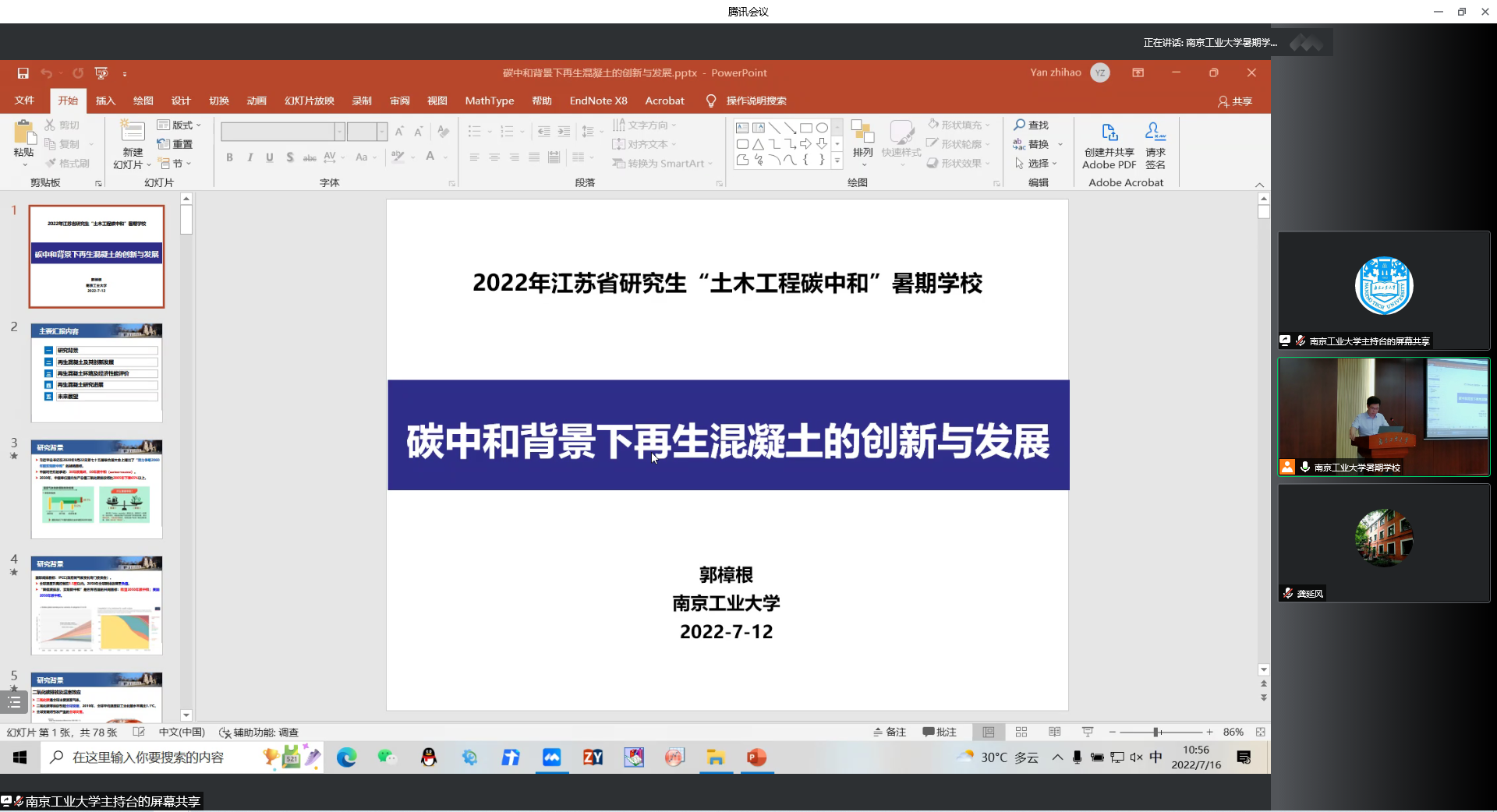Toggle Normal view in status bar
Image resolution: width=1497 pixels, height=812 pixels.
[989, 732]
